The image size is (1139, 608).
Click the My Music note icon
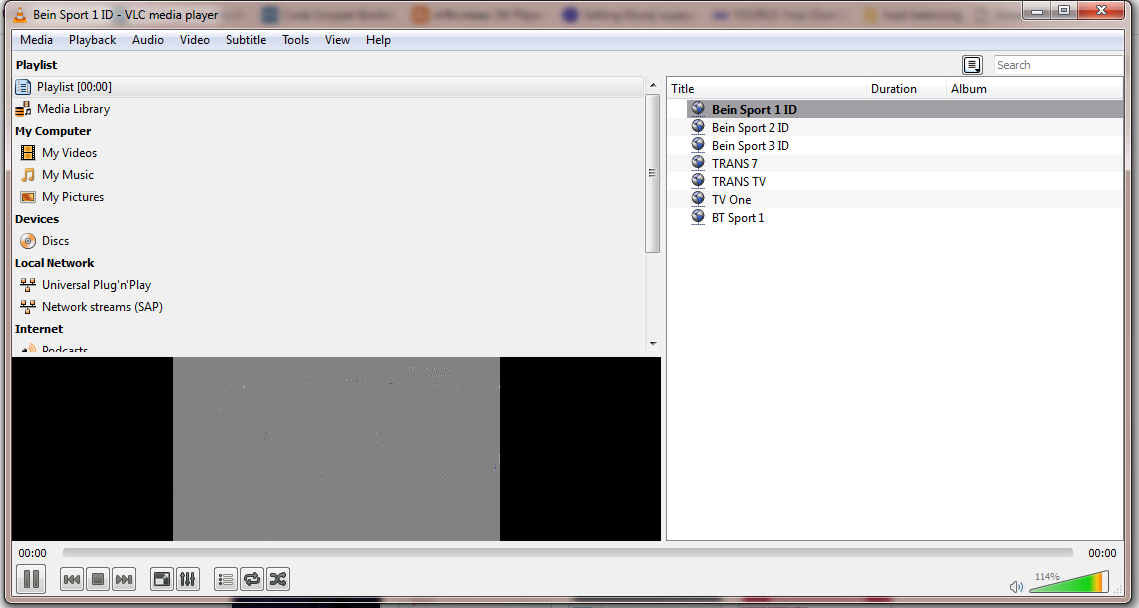[28, 174]
